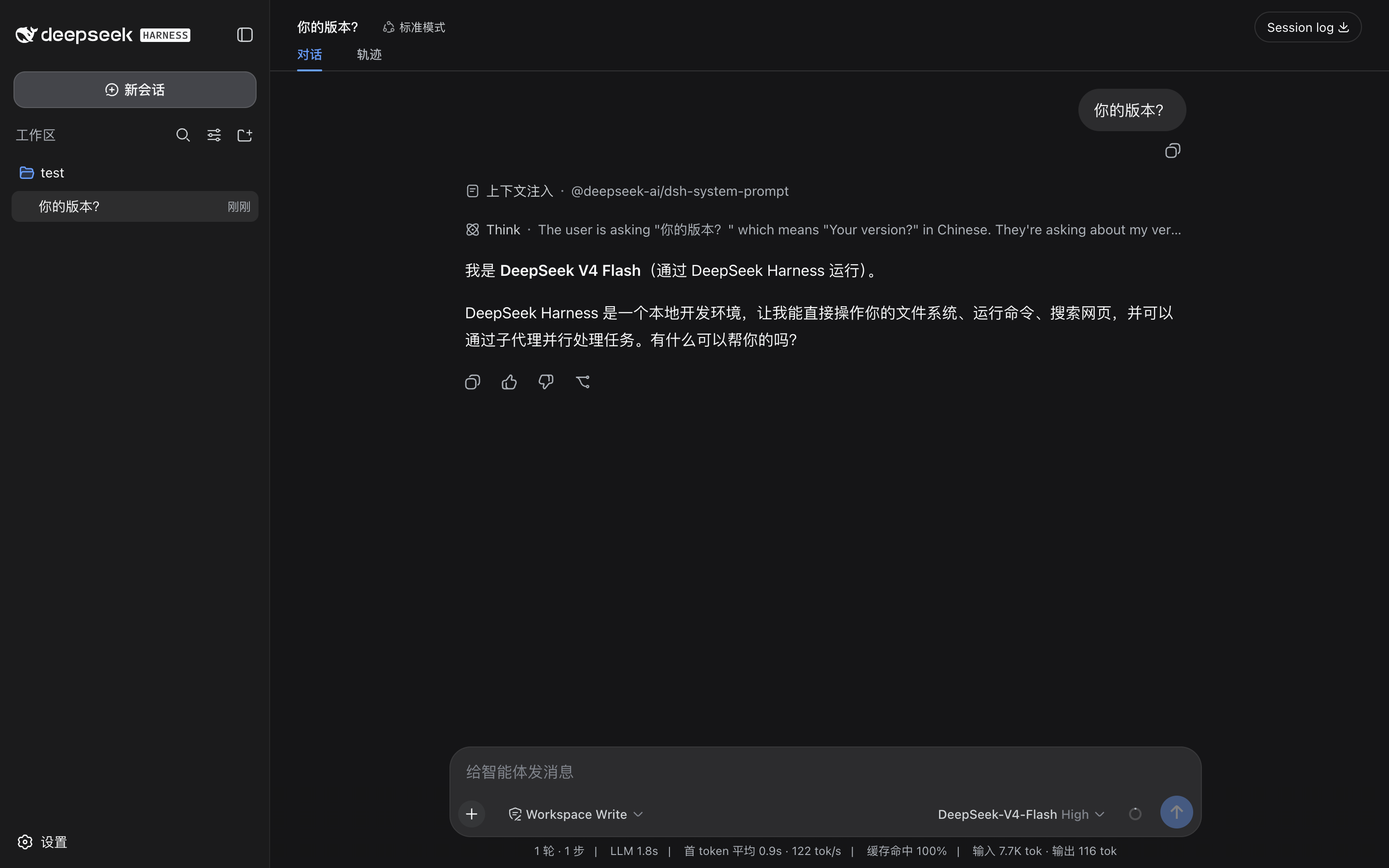Open 设置 settings at bottom left

(x=42, y=841)
